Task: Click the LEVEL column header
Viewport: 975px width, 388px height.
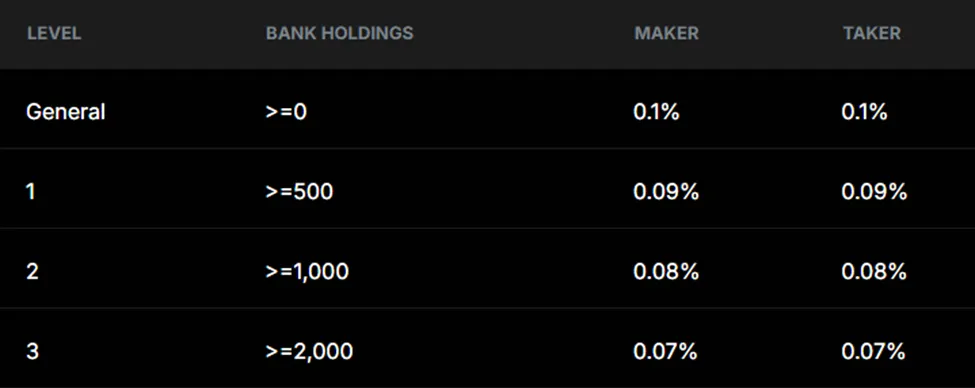Action: (x=54, y=33)
